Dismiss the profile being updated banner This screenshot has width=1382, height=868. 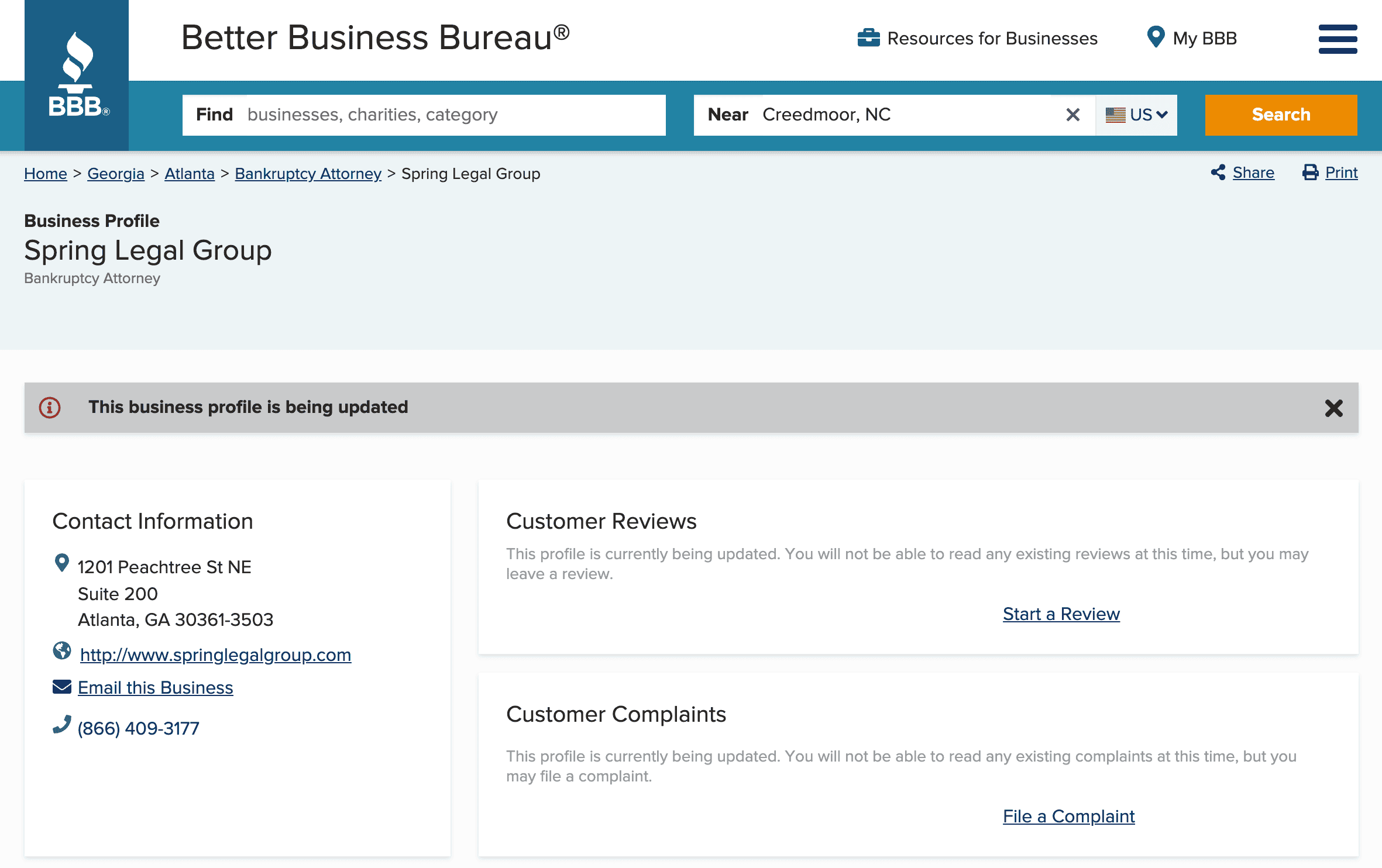tap(1333, 408)
